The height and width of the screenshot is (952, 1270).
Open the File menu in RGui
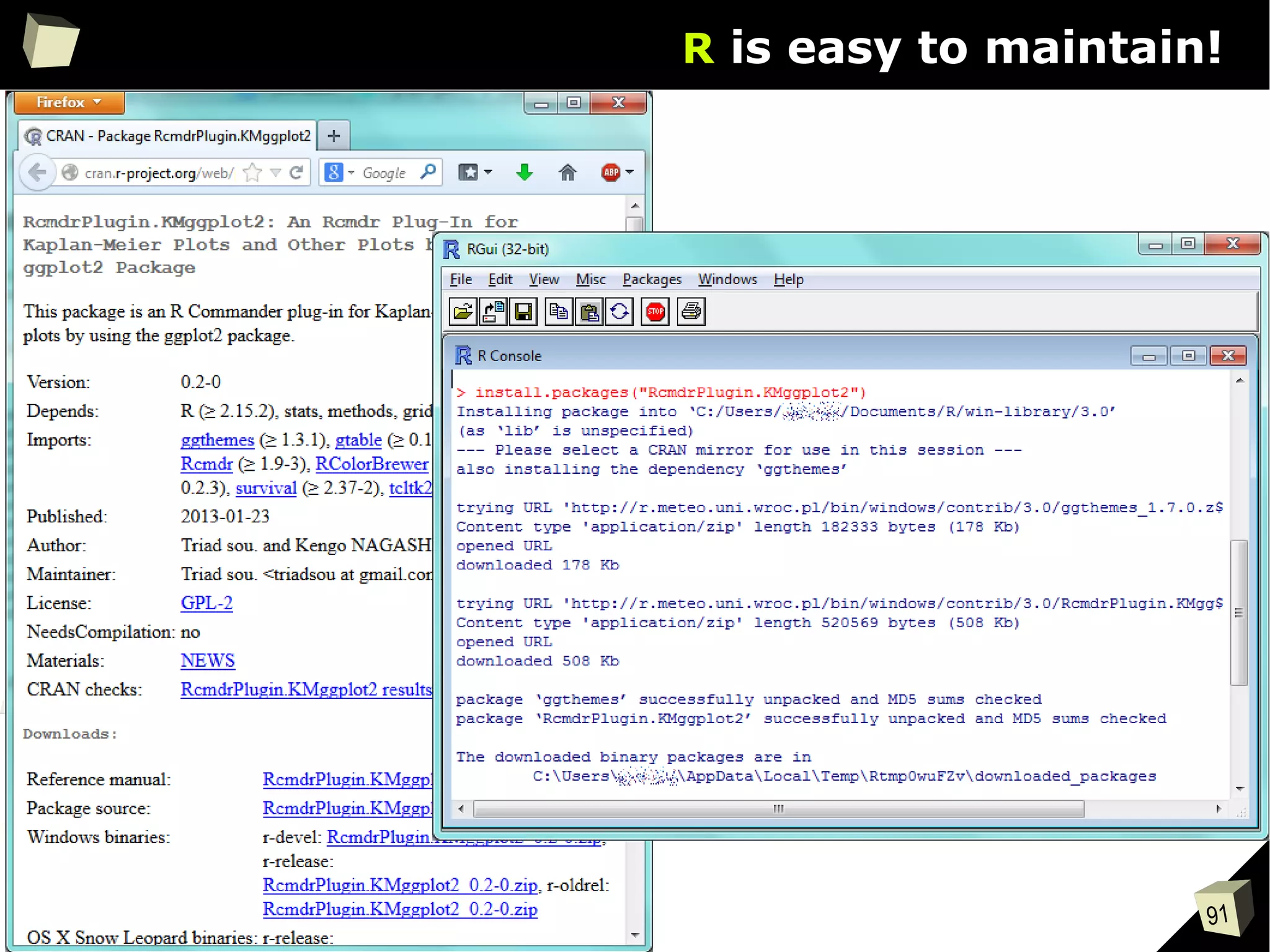click(461, 280)
